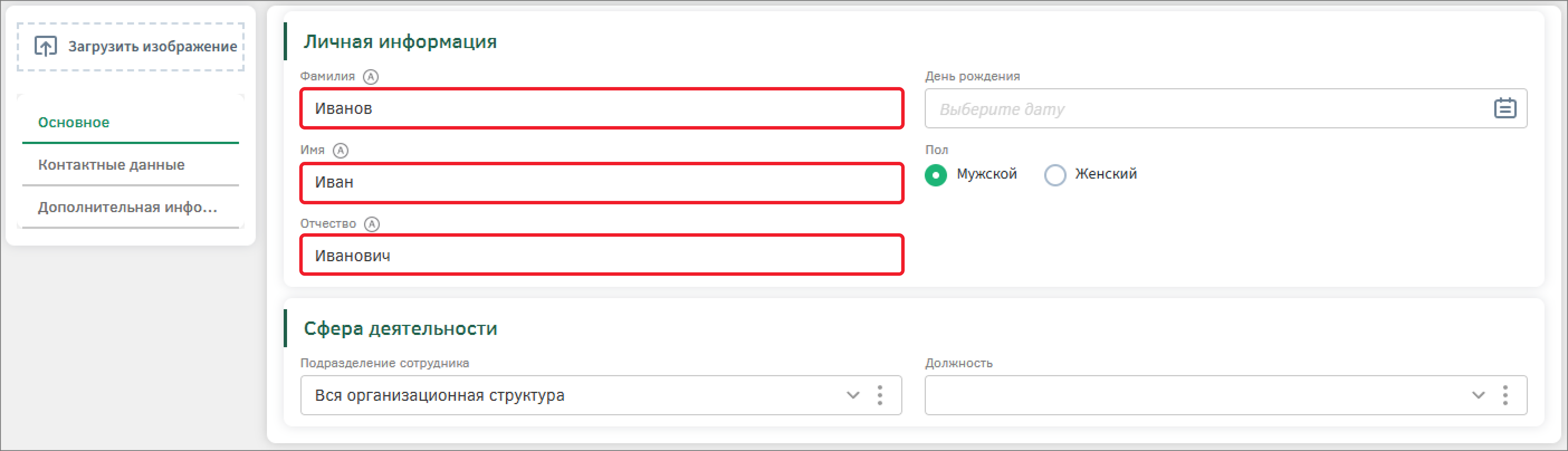The height and width of the screenshot is (451, 1568).
Task: Click the circled A icon beside Отчество
Action: (371, 224)
